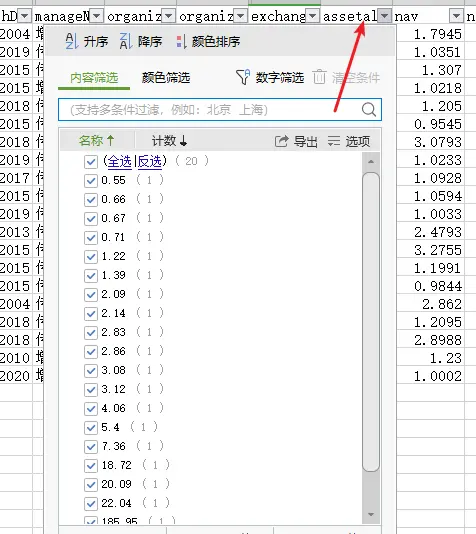
Task: Click the 全选 link
Action: (120, 161)
